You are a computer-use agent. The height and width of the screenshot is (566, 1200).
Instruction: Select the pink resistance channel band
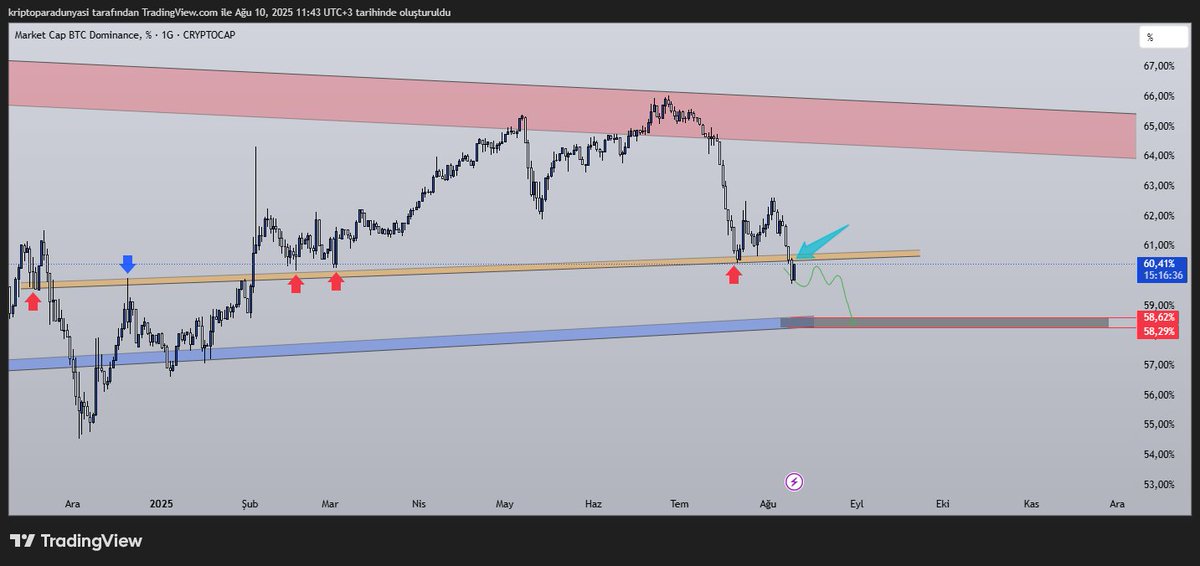coord(572,109)
